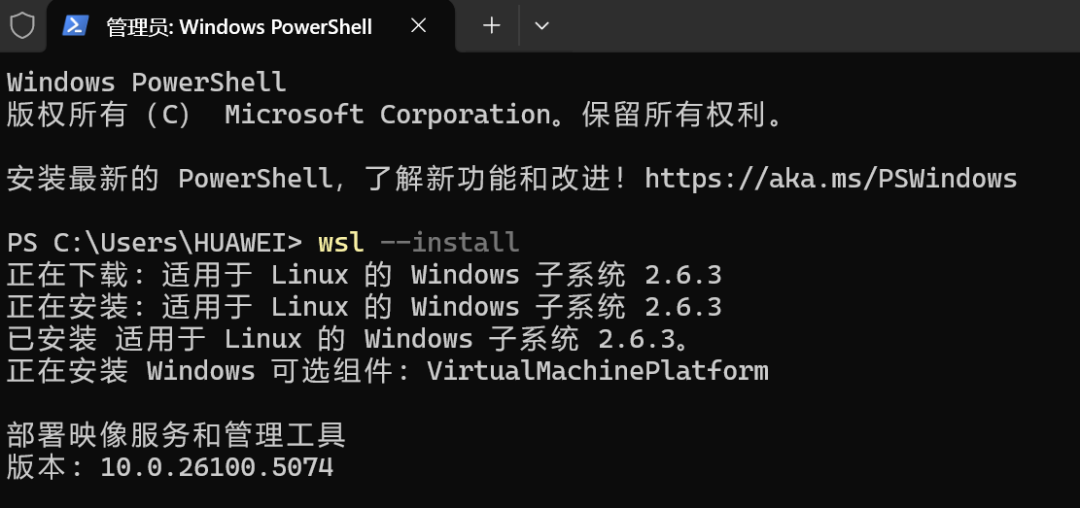Expand the new tab profile dropdown

(x=542, y=26)
